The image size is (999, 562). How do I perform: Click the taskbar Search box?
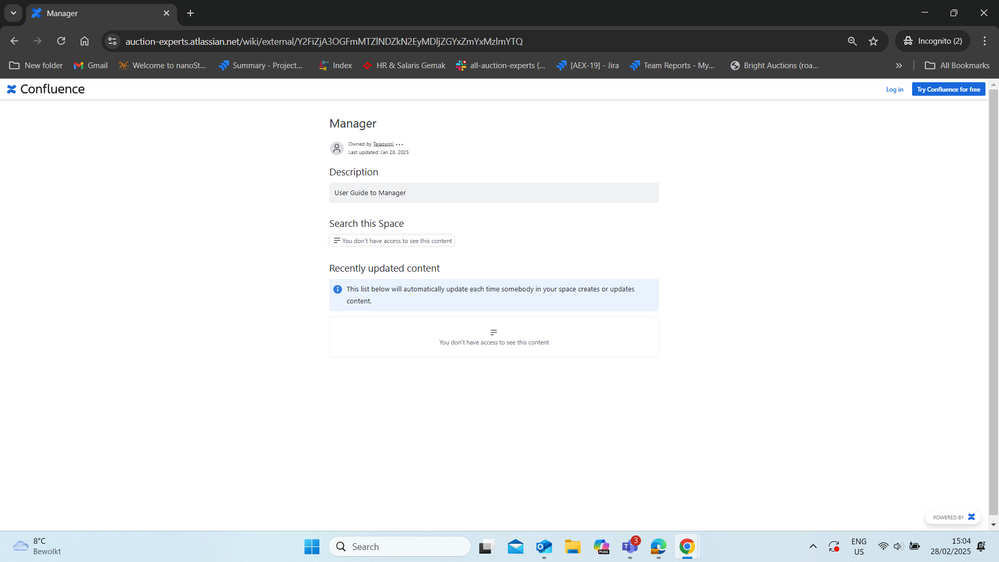[x=399, y=546]
